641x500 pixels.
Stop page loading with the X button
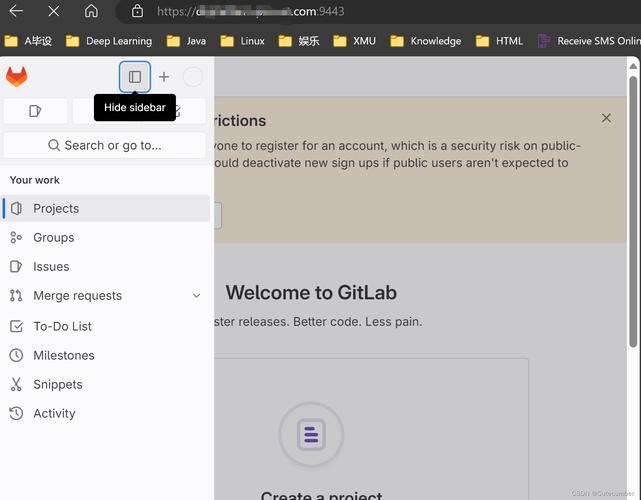click(x=54, y=11)
